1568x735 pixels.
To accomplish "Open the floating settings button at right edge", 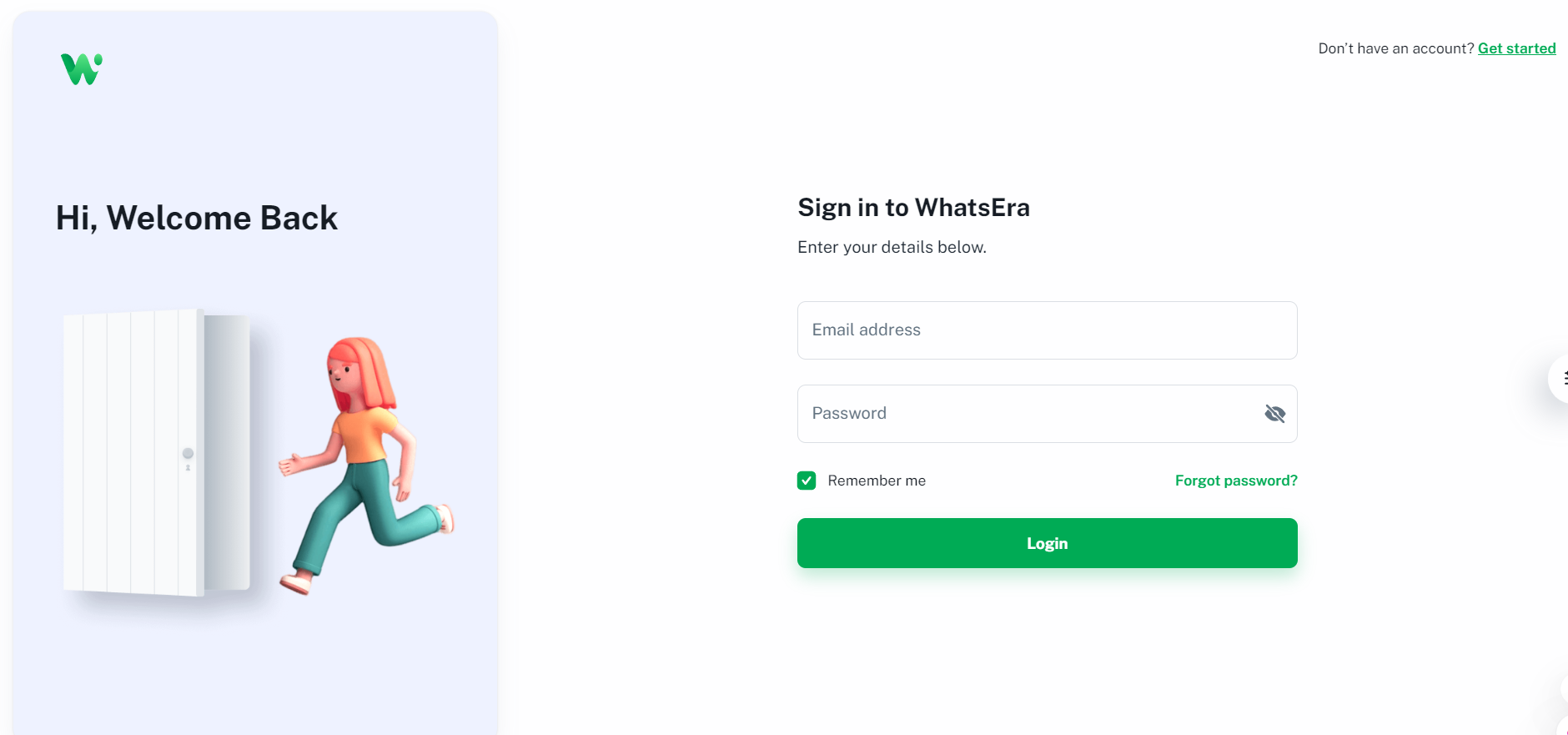I will (x=1561, y=379).
